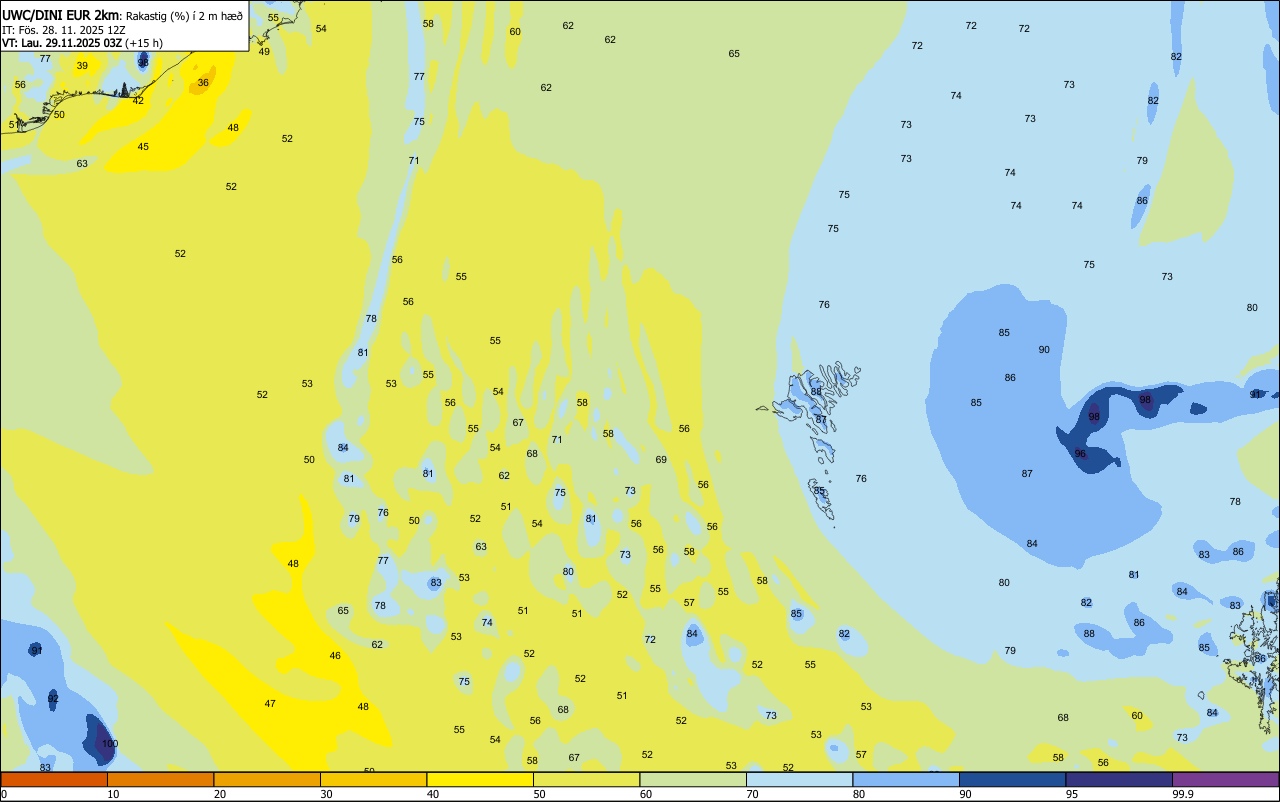
Task: Click the 90–95 dark blue legend swatch
Action: tap(1012, 779)
